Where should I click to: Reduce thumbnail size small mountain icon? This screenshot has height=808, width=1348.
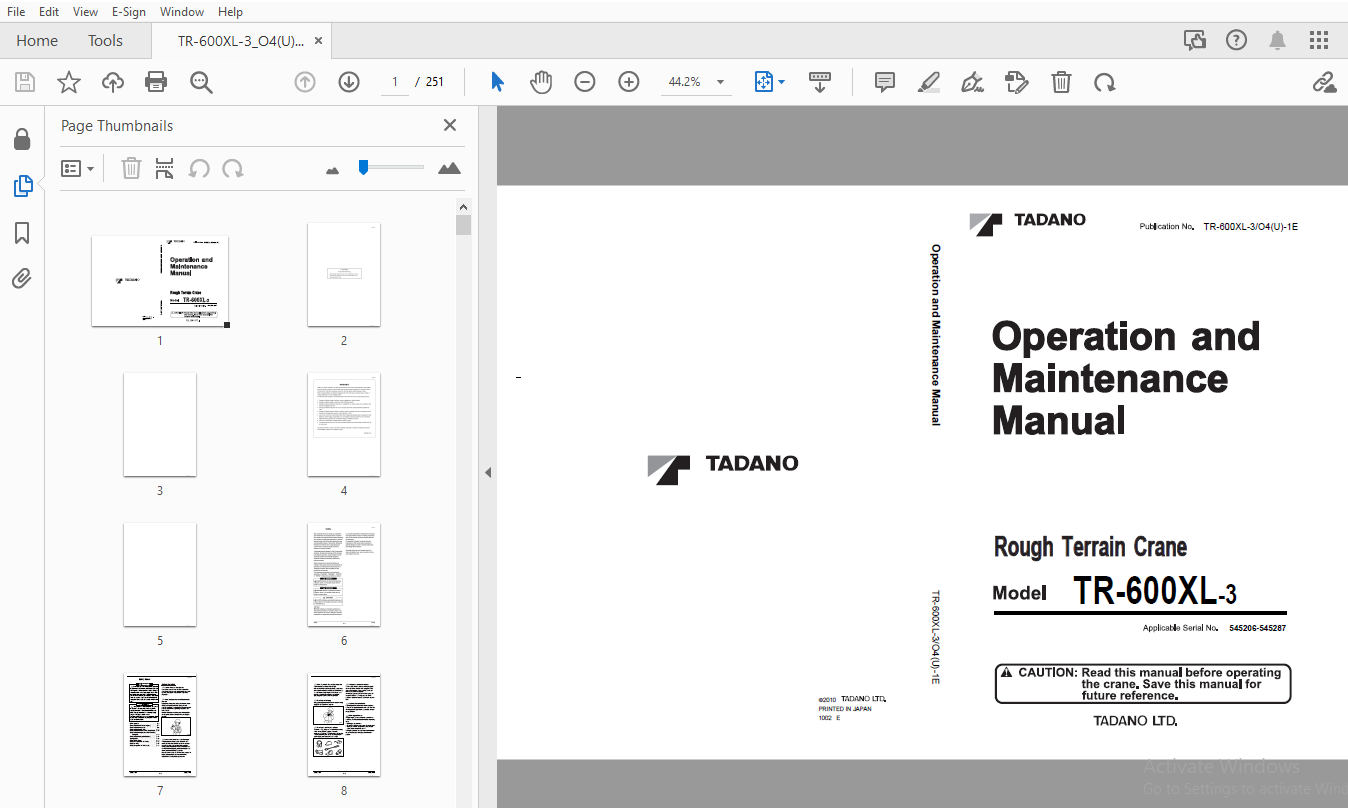333,170
